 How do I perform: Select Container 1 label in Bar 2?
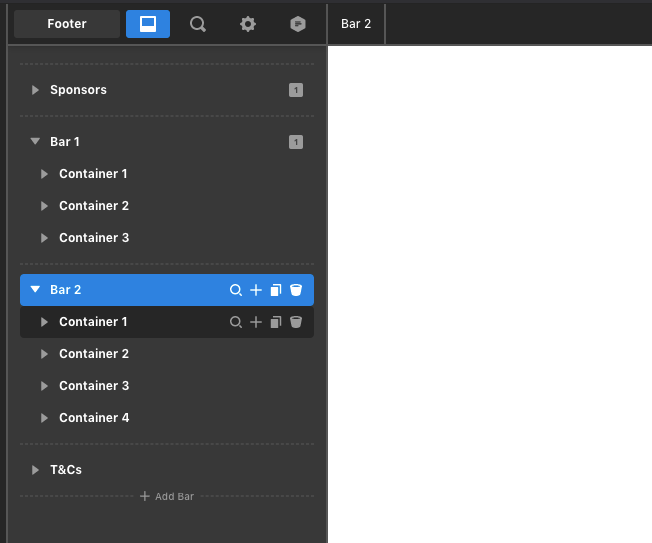(x=93, y=322)
